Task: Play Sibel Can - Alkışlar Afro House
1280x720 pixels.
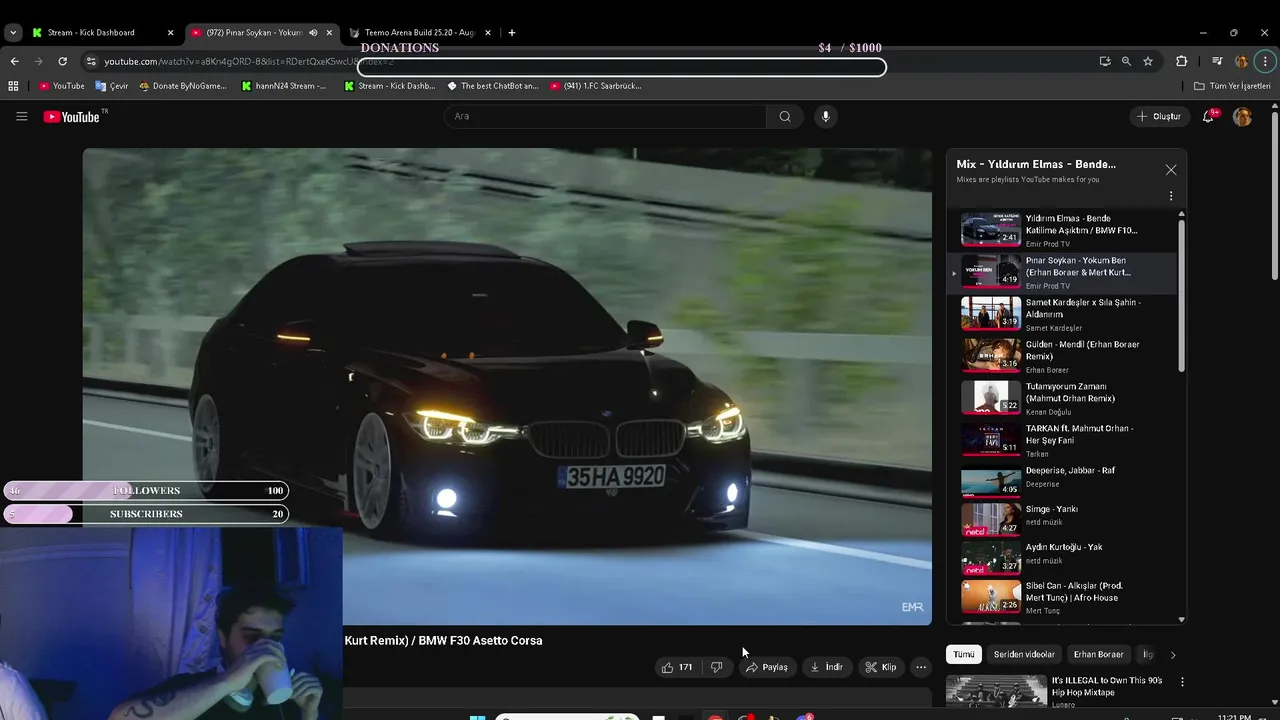Action: 1061,597
